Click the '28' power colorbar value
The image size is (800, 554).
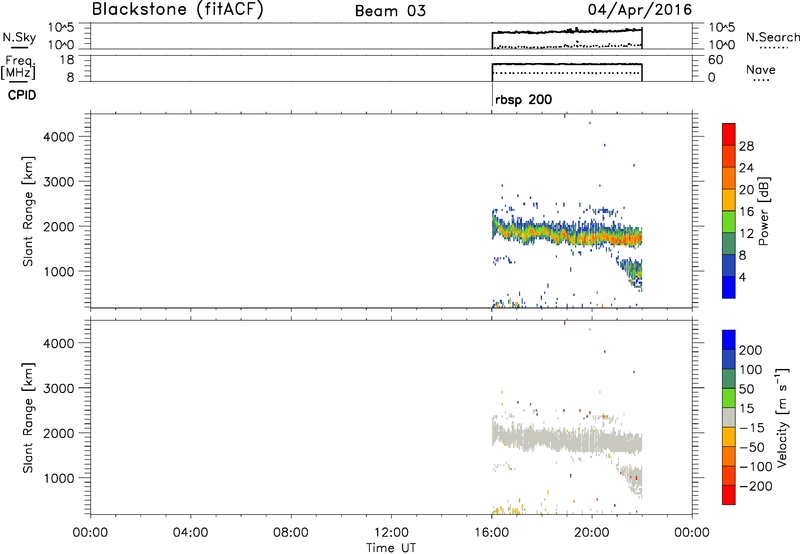tap(746, 146)
